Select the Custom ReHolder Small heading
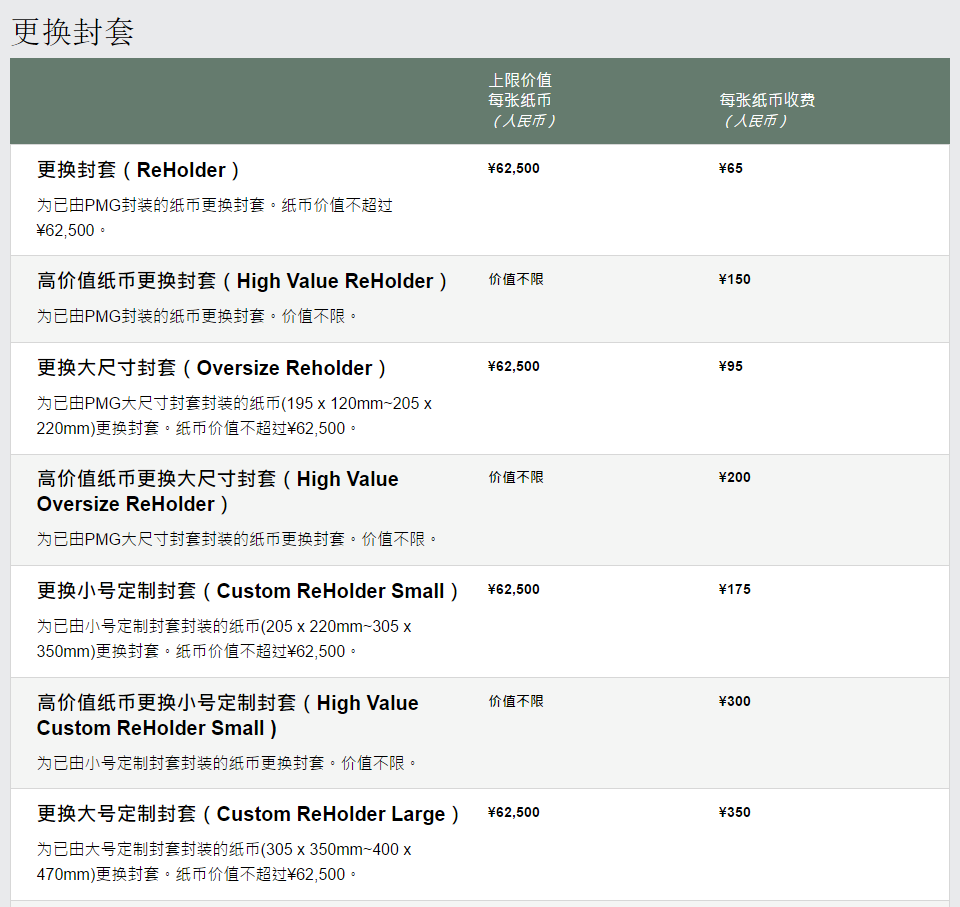Viewport: 960px width, 907px height. (x=247, y=591)
